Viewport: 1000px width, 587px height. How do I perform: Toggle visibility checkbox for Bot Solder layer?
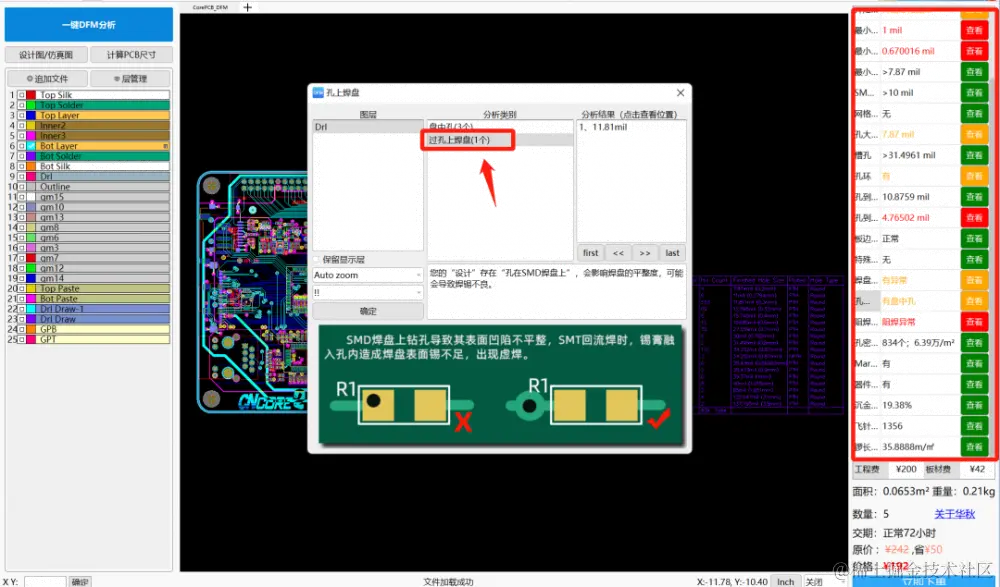21,156
